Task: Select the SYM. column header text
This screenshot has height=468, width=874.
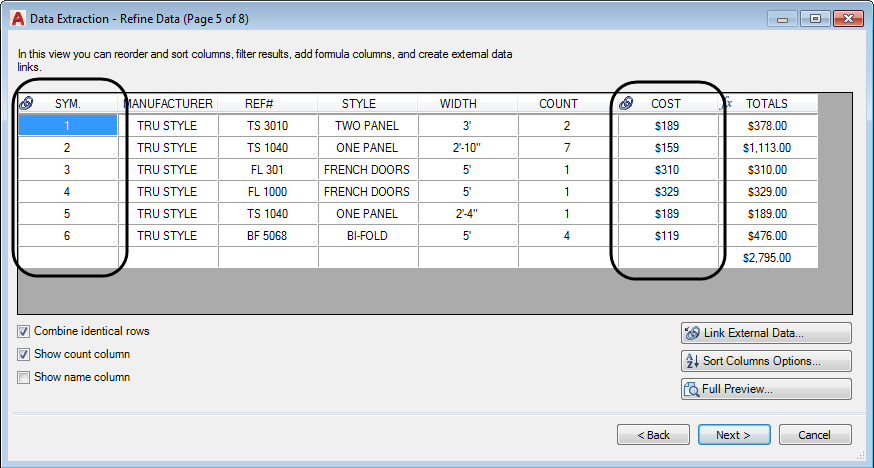Action: pyautogui.click(x=68, y=104)
